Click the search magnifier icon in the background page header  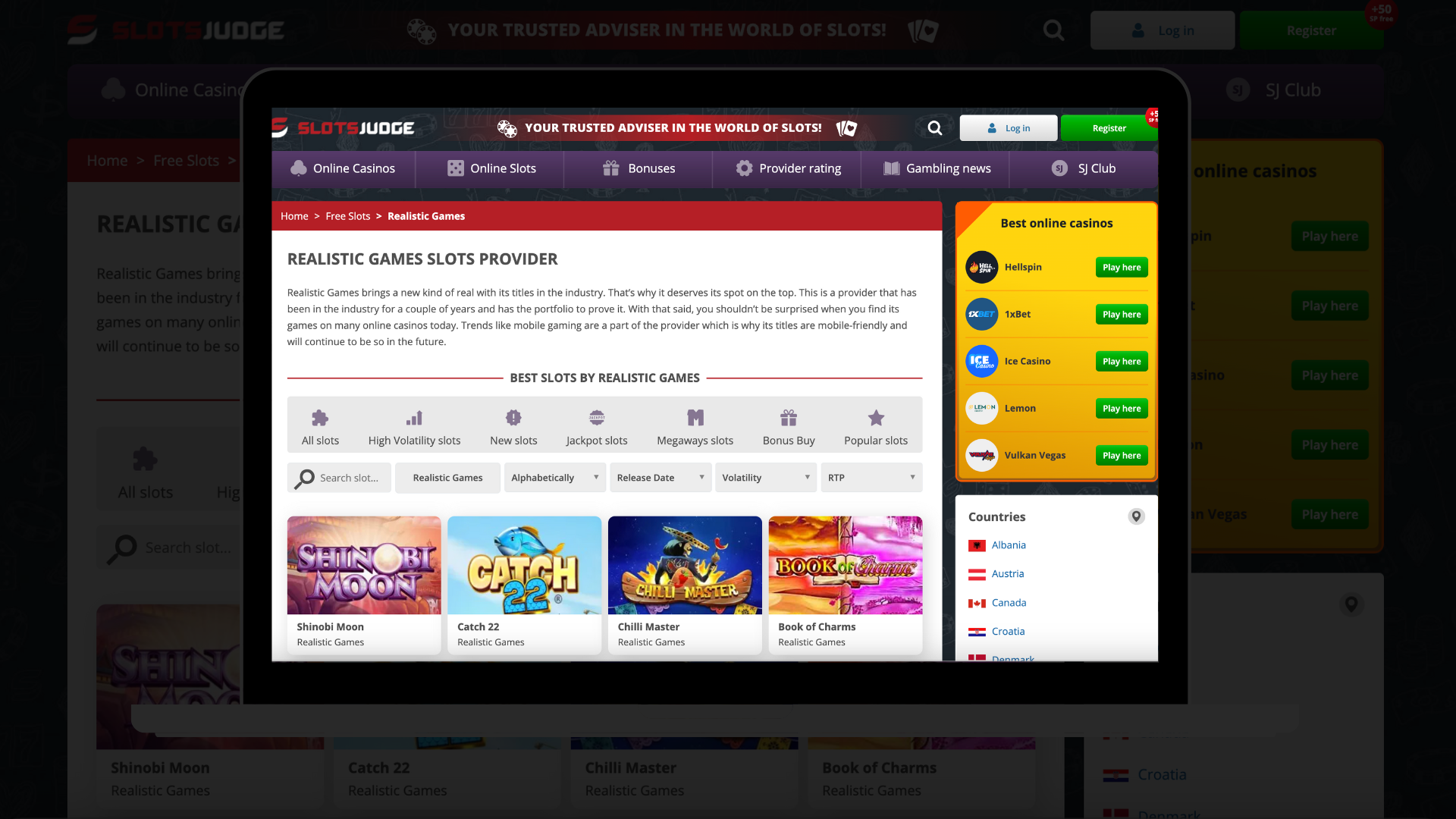point(1054,30)
